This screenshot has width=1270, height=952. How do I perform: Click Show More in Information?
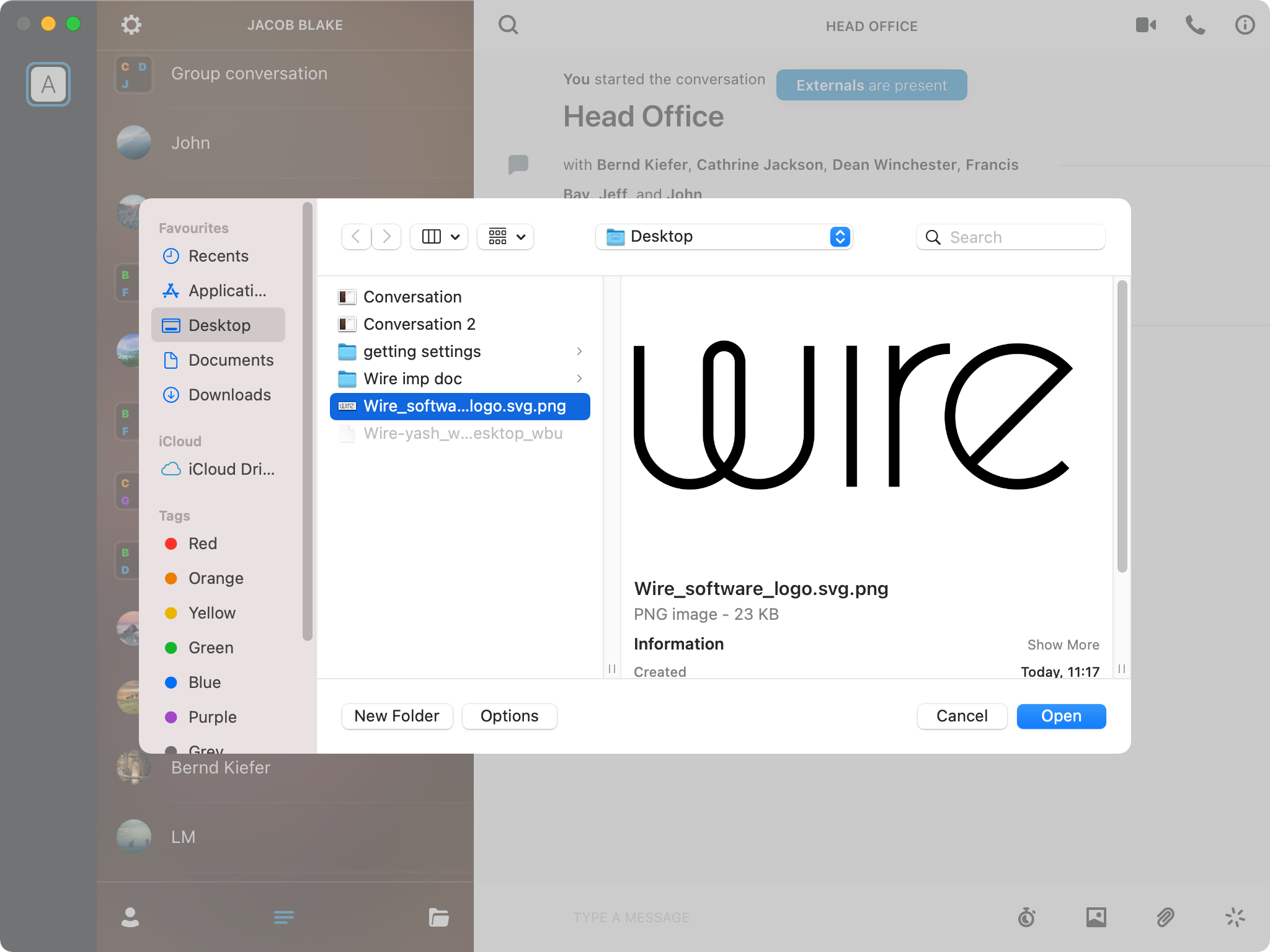1063,645
